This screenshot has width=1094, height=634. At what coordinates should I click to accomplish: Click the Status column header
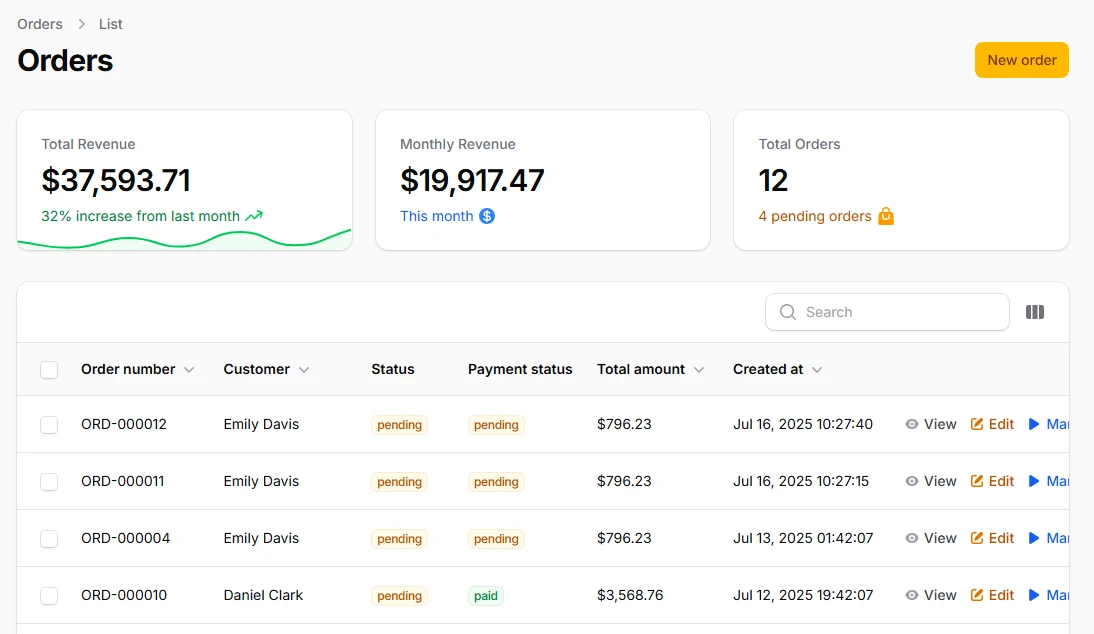point(393,369)
